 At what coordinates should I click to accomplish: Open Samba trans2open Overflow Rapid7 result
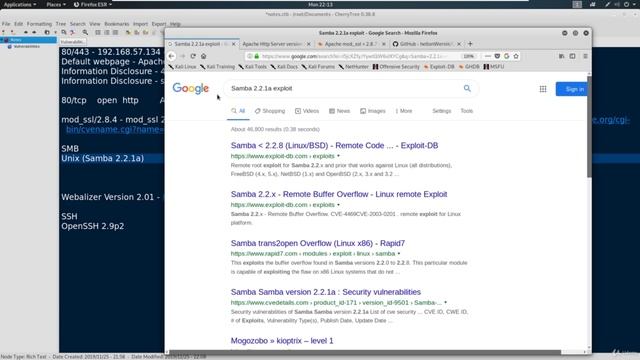click(318, 243)
